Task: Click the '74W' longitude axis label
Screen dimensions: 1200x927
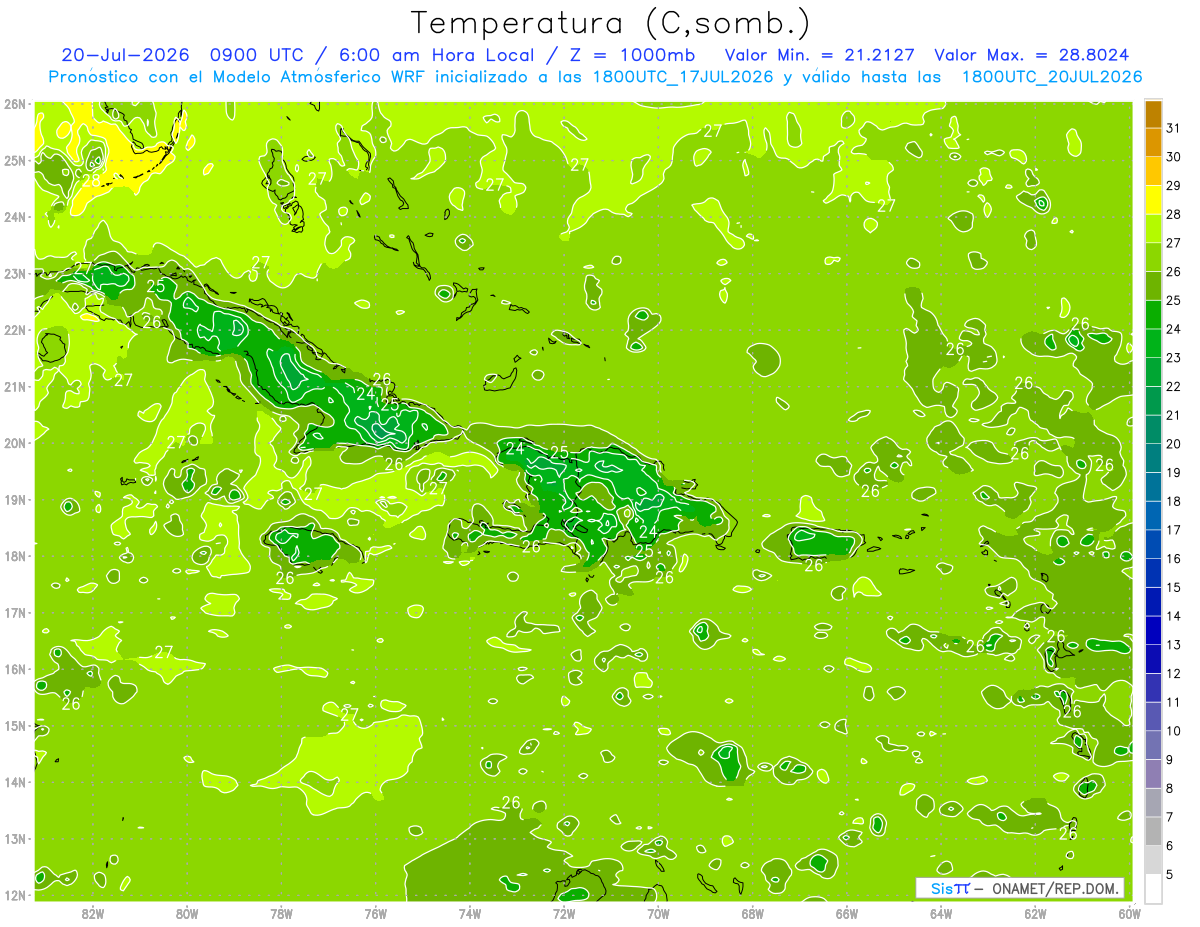Action: click(470, 912)
